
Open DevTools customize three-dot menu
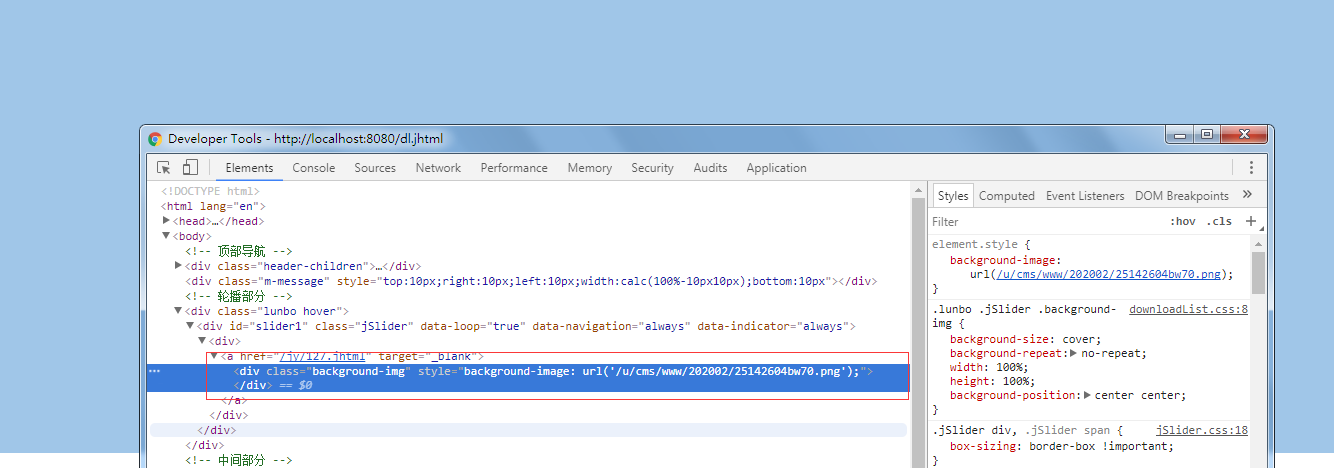click(1251, 168)
